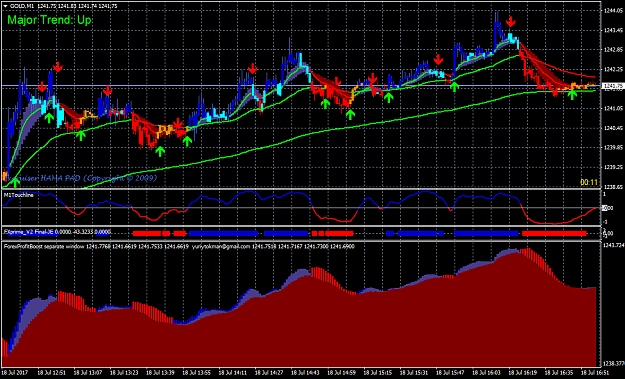Select the green buy arrow at the chart's first candle
Image resolution: width=625 pixels, height=379 pixels.
15,183
